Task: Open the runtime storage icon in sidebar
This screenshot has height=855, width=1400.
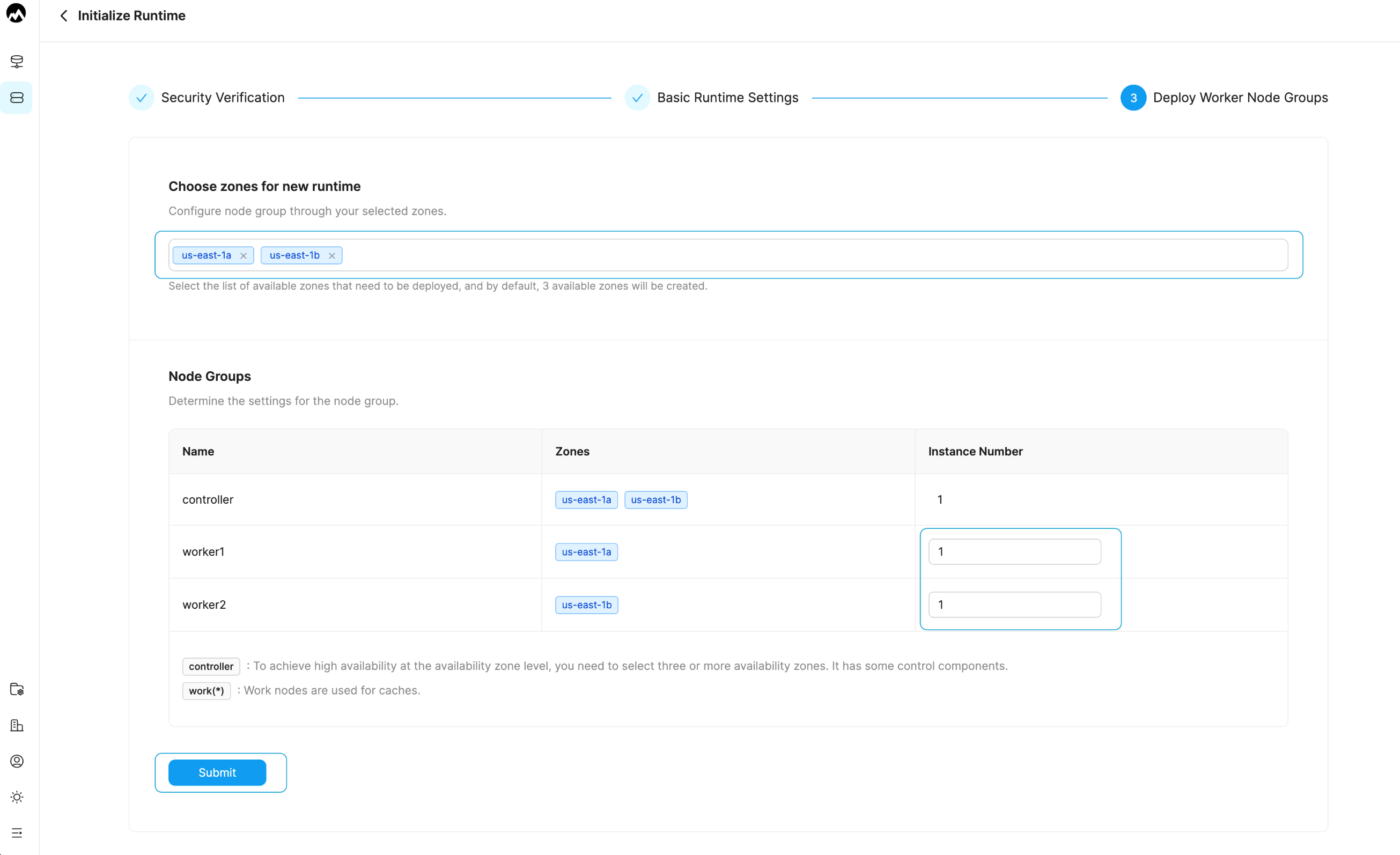Action: tap(17, 98)
